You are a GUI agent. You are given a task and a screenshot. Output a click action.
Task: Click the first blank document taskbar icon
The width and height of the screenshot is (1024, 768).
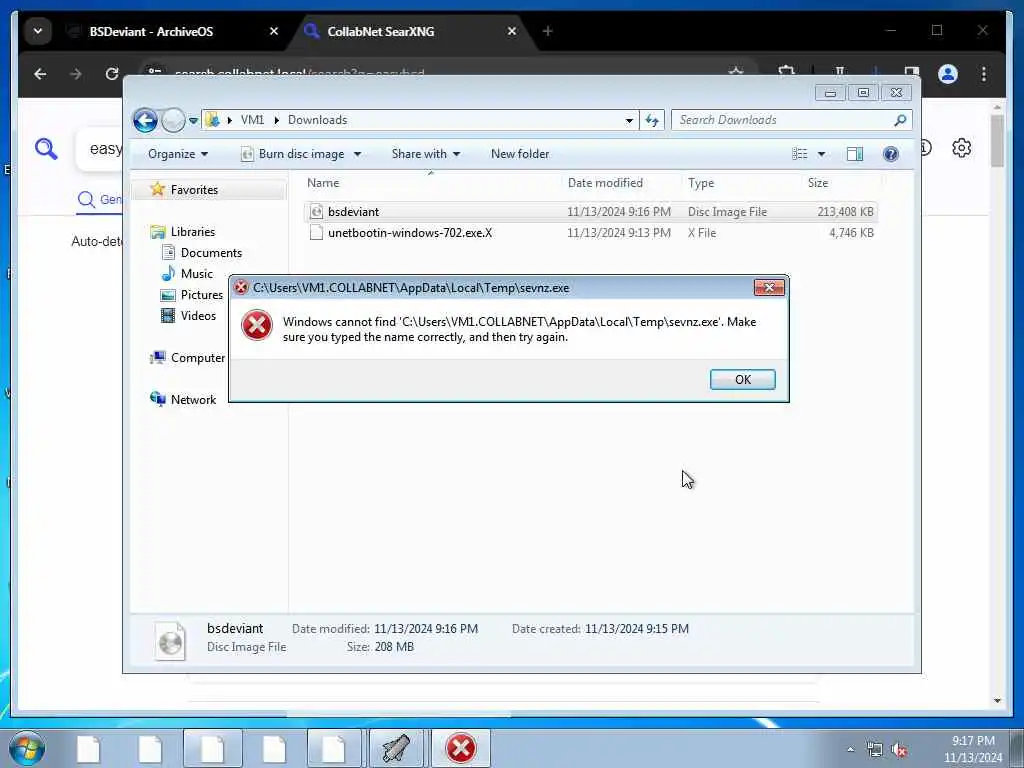point(89,748)
